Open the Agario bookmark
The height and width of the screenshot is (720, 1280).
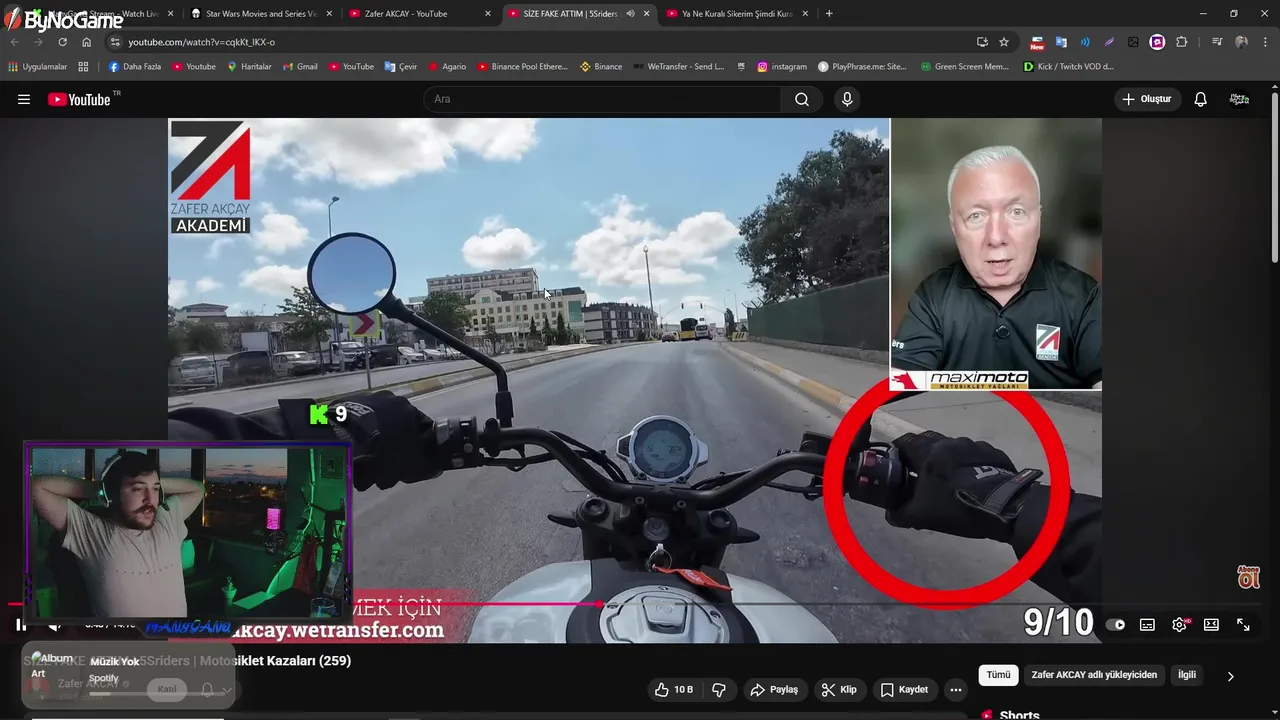coord(447,67)
